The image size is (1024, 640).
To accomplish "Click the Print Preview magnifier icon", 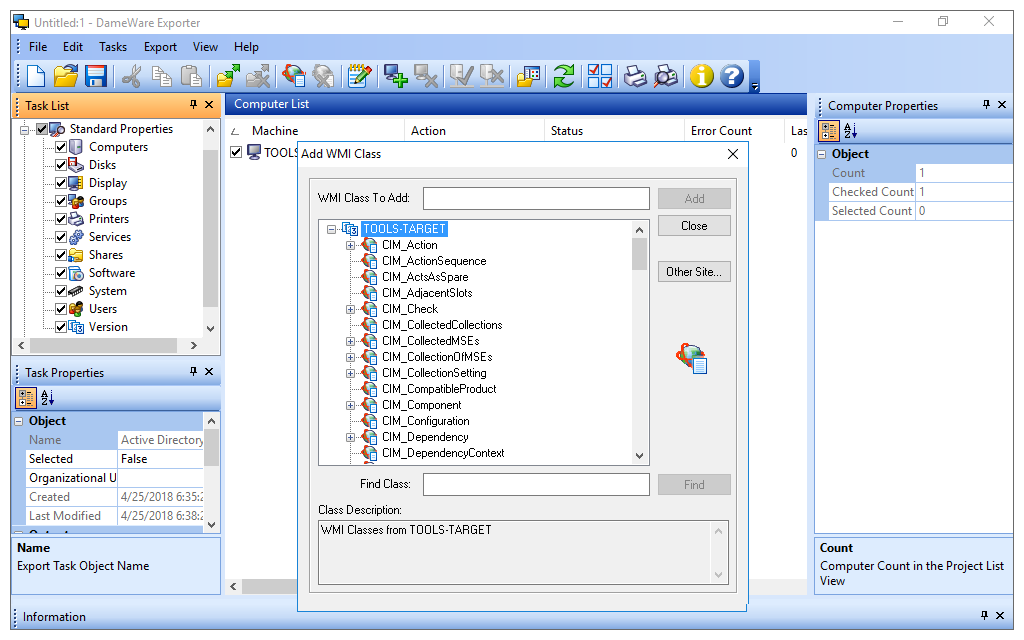I will pyautogui.click(x=664, y=76).
